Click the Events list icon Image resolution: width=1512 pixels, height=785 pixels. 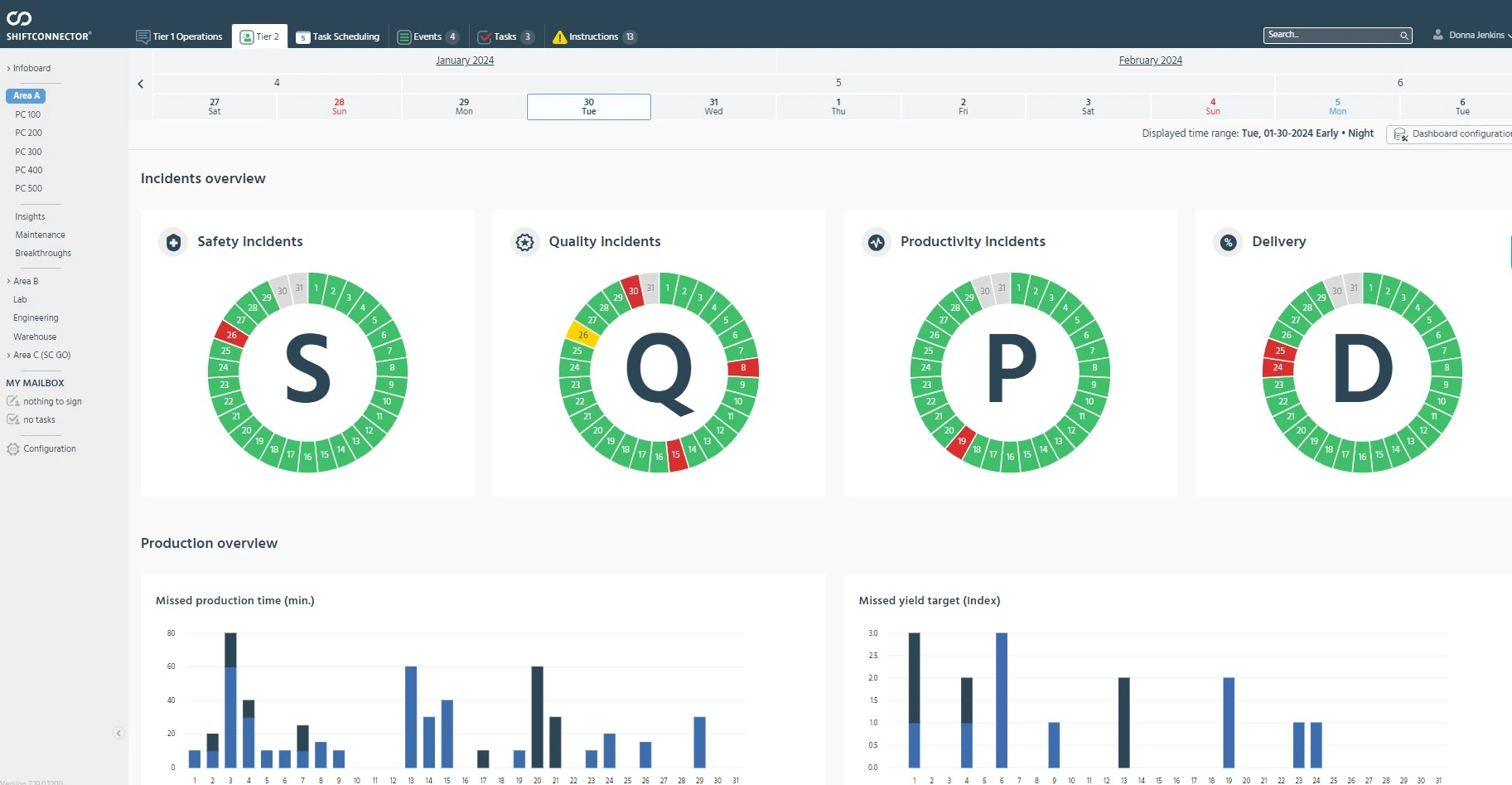[x=404, y=36]
